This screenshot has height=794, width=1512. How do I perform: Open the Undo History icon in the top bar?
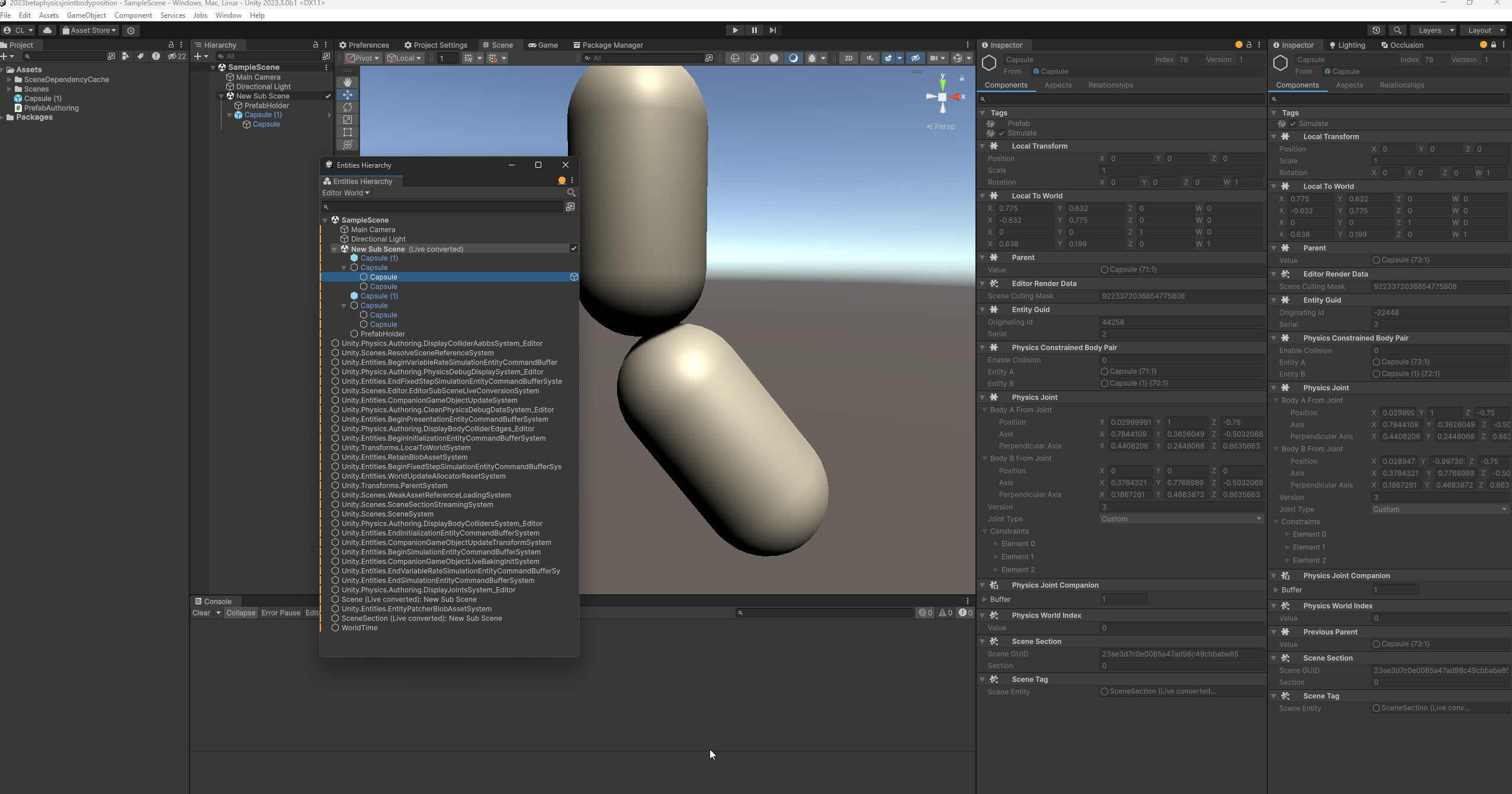pos(1377,30)
